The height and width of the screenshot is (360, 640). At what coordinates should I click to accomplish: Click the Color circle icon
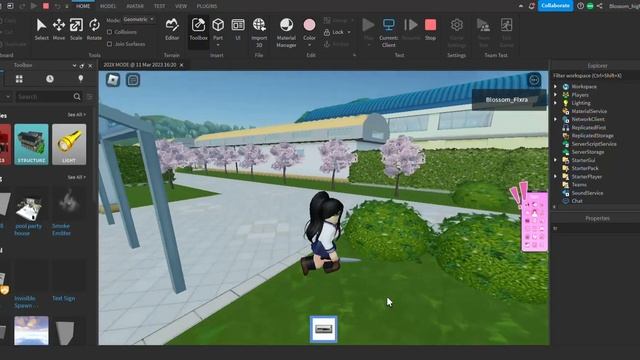pos(309,25)
